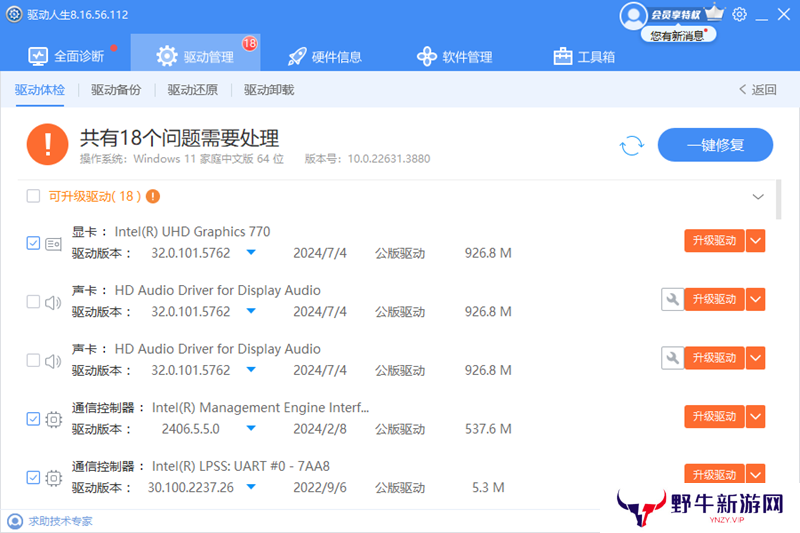800x533 pixels.
Task: Open version dropdown for 30.100.2237.26
Action: click(x=251, y=487)
